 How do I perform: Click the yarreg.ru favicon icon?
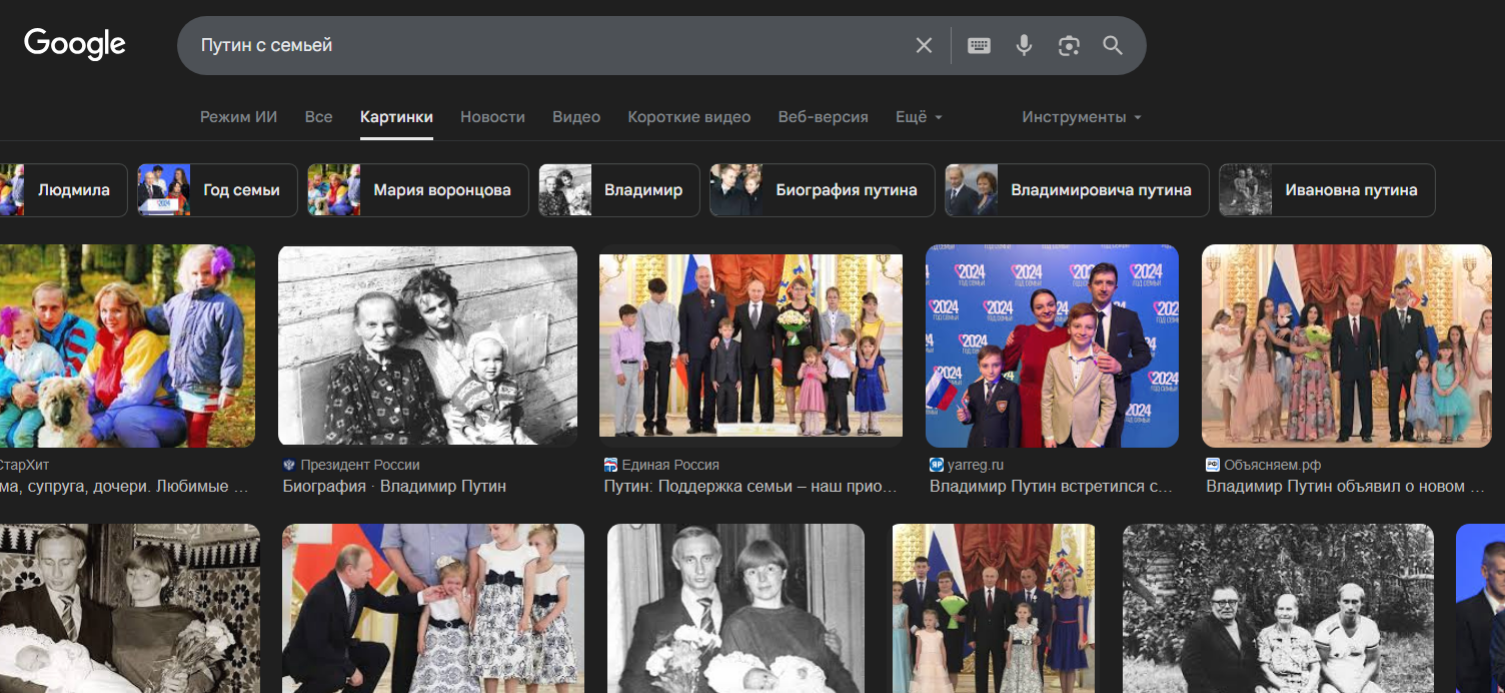pyautogui.click(x=937, y=465)
